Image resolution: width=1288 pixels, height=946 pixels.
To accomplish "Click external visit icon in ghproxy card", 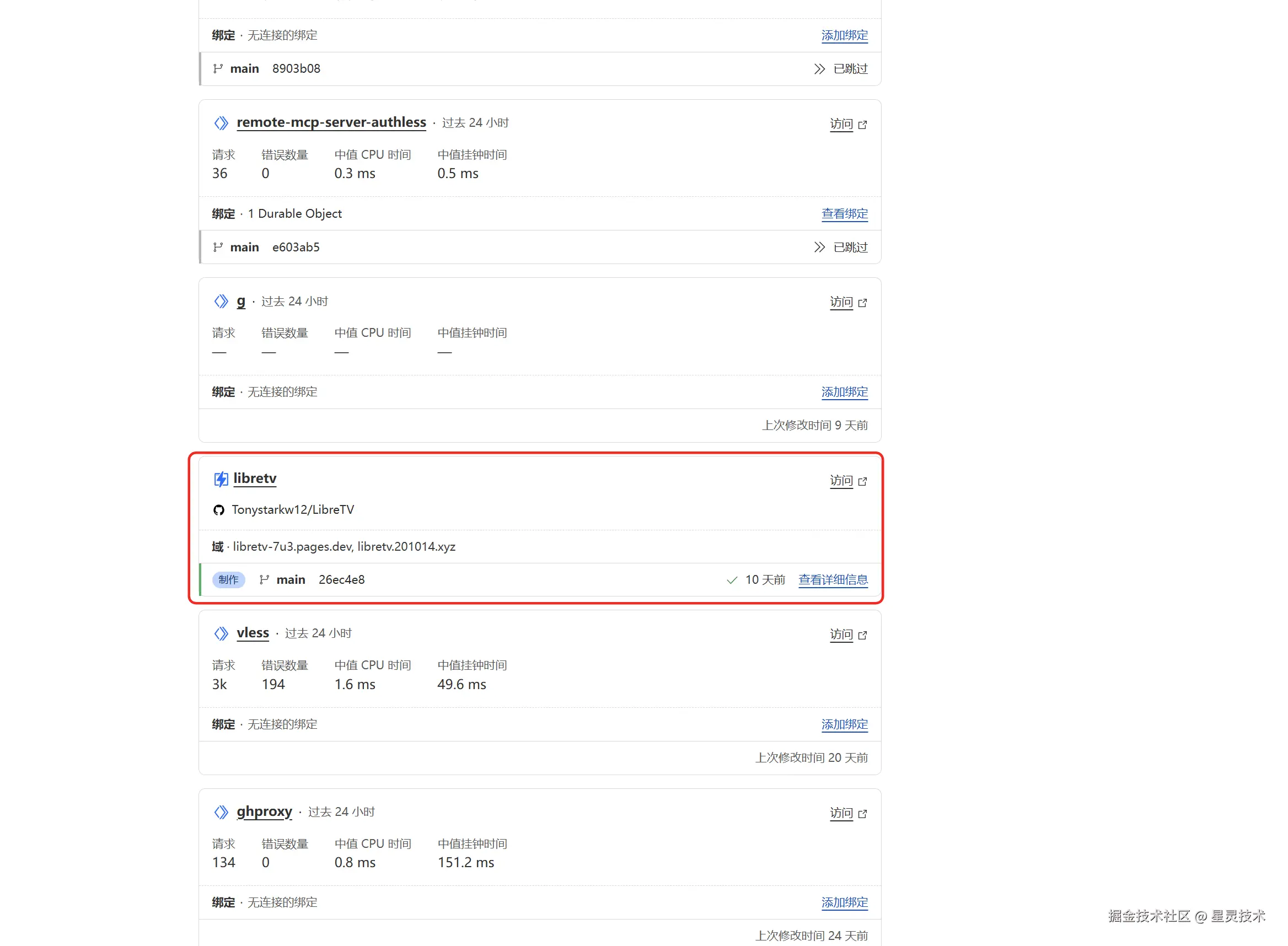I will [862, 814].
